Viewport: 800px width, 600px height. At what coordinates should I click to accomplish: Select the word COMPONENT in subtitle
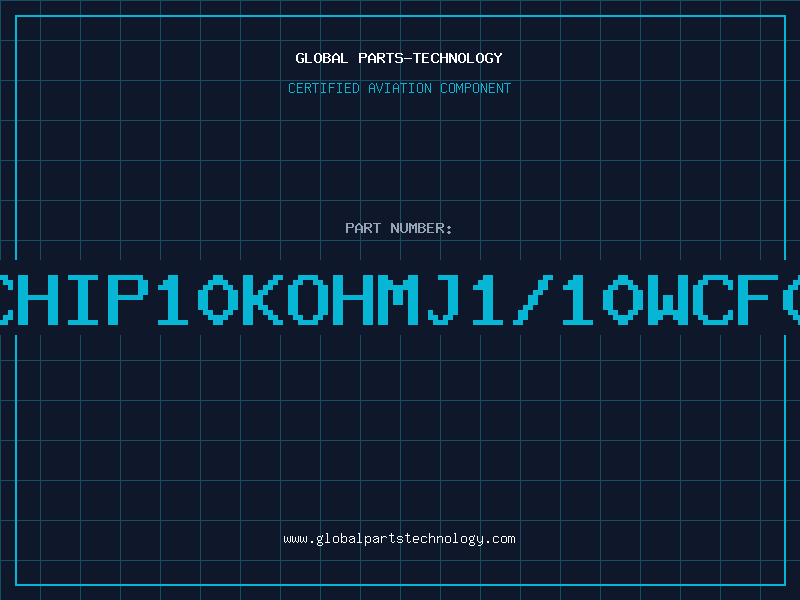(x=476, y=88)
